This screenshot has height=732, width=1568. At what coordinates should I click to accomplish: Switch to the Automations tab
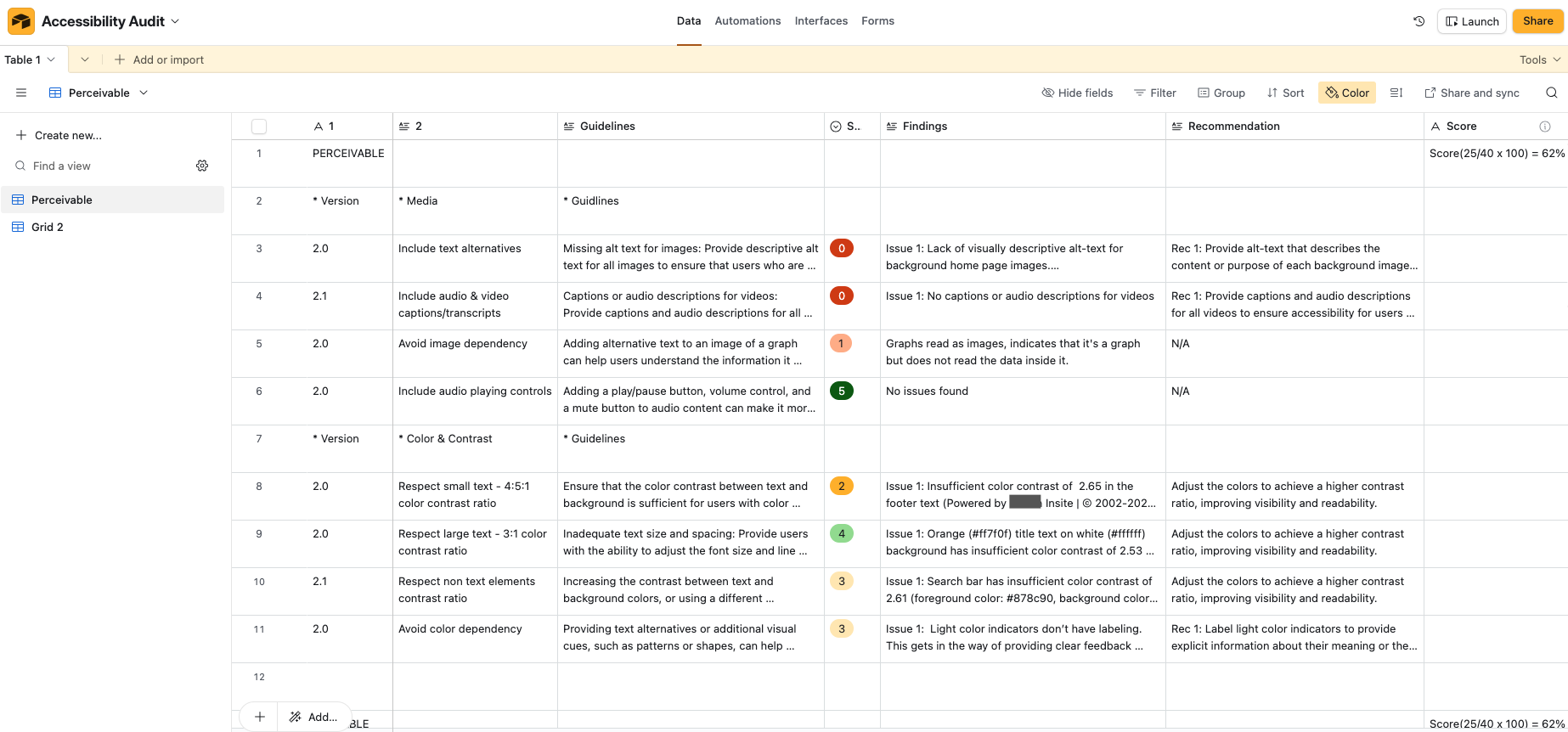[747, 21]
